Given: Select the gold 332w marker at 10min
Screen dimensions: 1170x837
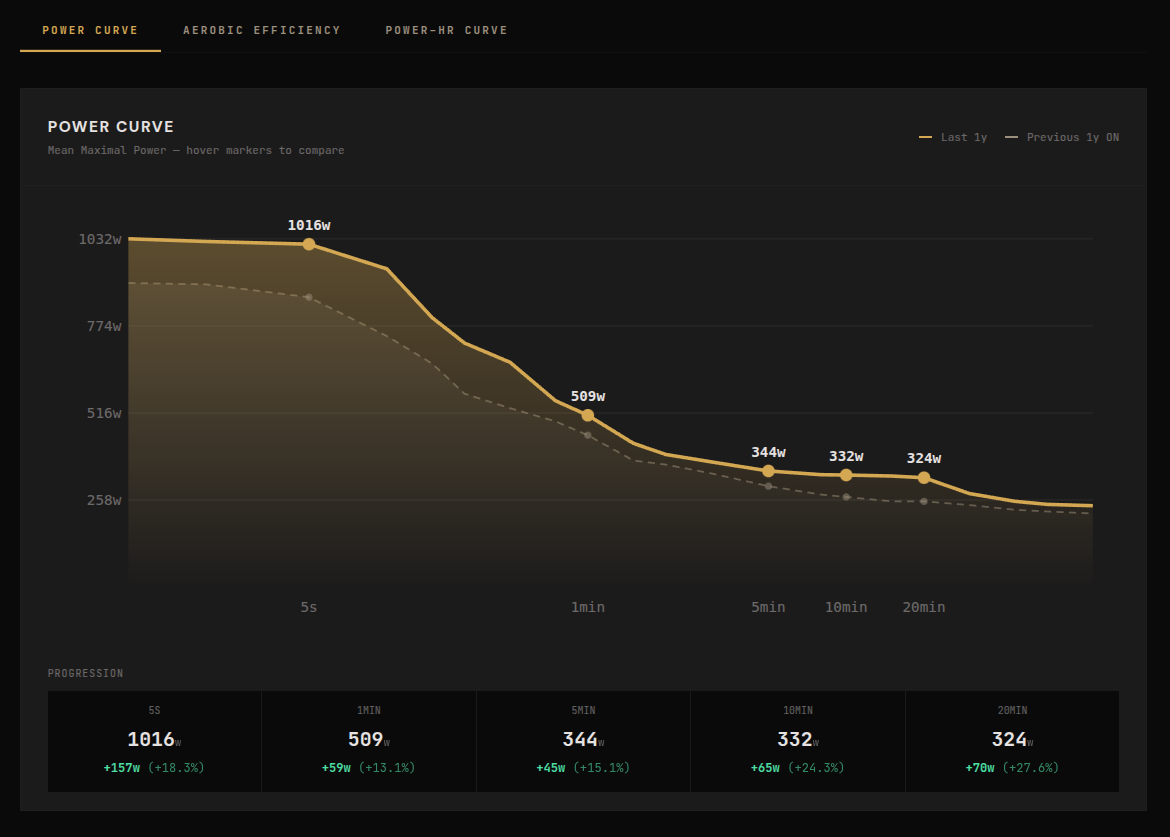Looking at the screenshot, I should point(846,475).
